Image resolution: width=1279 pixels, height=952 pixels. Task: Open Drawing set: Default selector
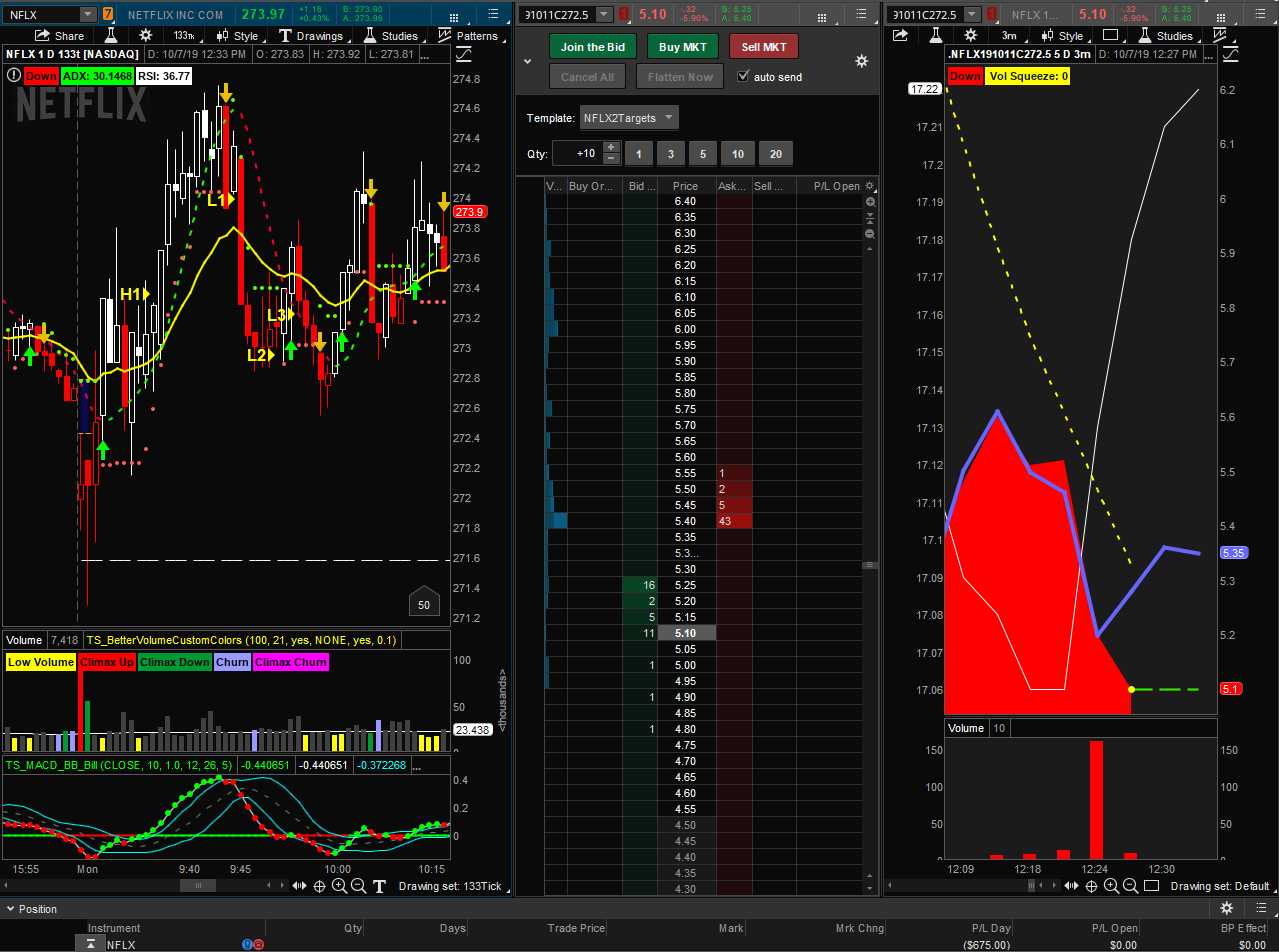(1220, 886)
